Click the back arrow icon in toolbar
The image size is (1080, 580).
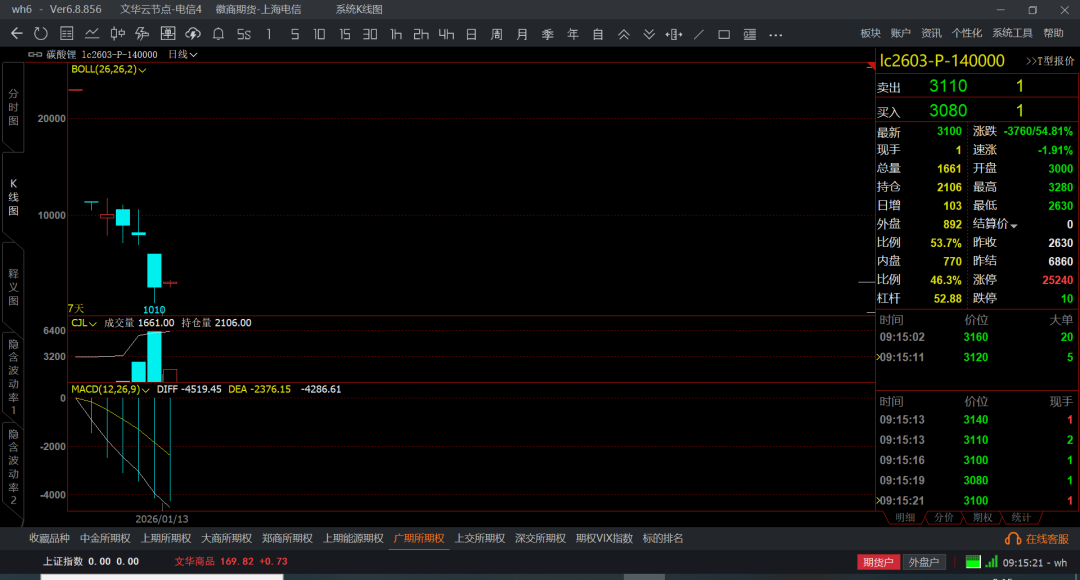(x=16, y=34)
